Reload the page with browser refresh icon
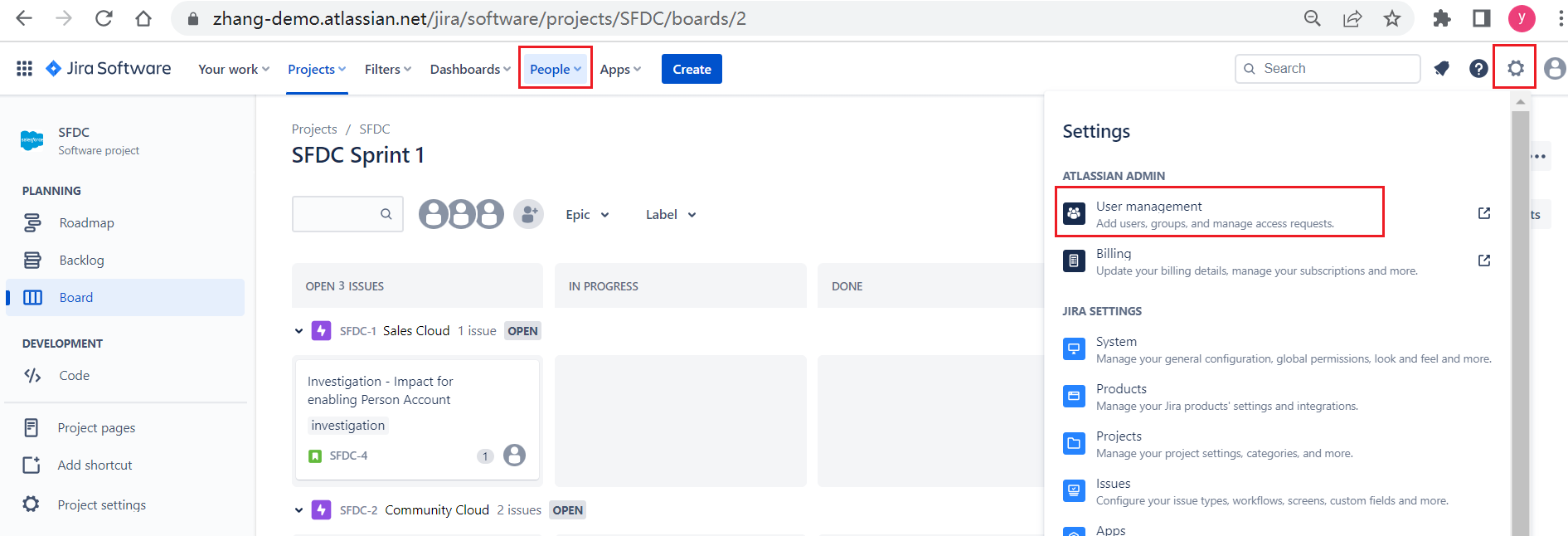The image size is (1568, 536). tap(104, 18)
